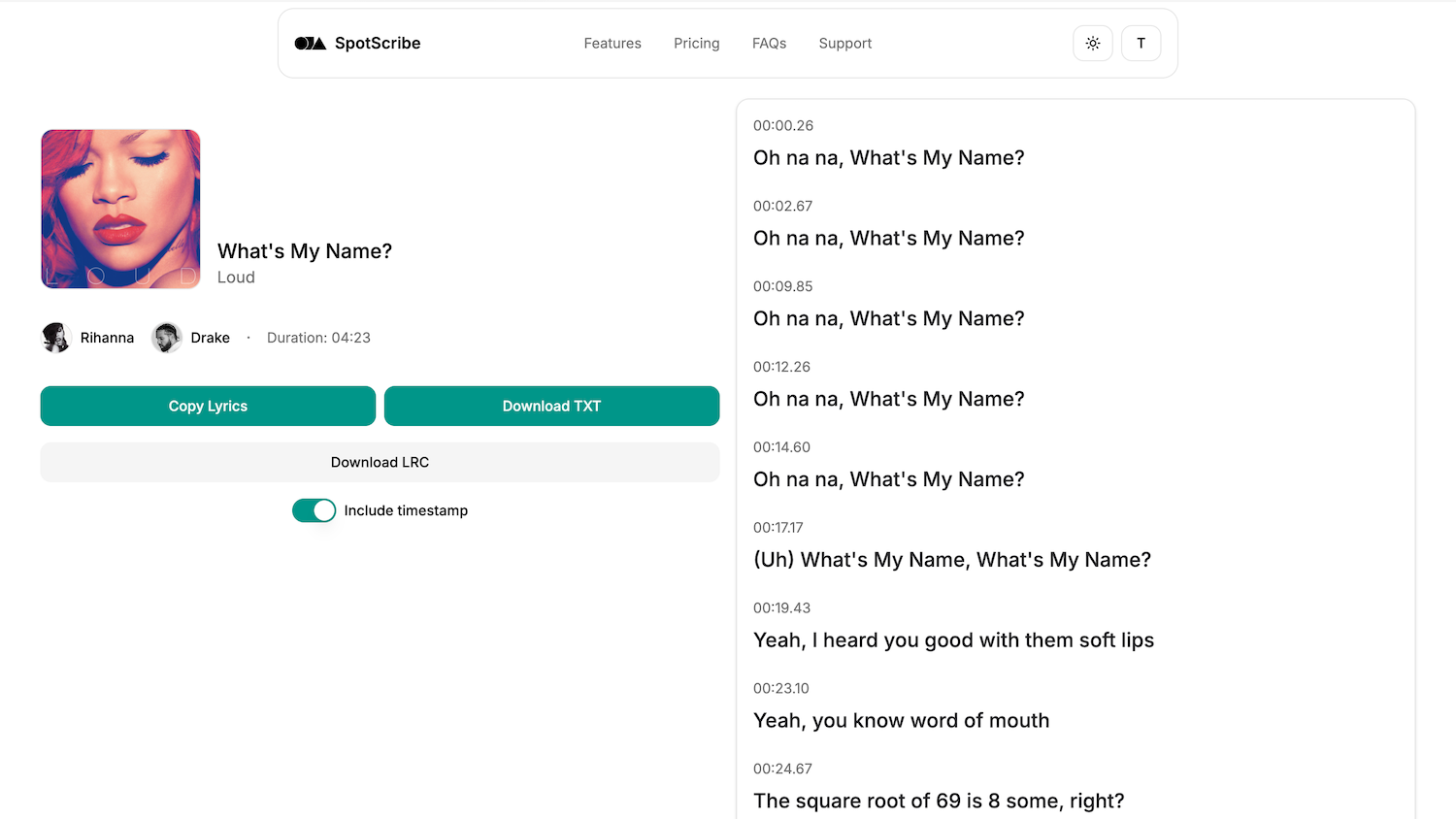Click the SpotScribe logo icon

pos(310,44)
